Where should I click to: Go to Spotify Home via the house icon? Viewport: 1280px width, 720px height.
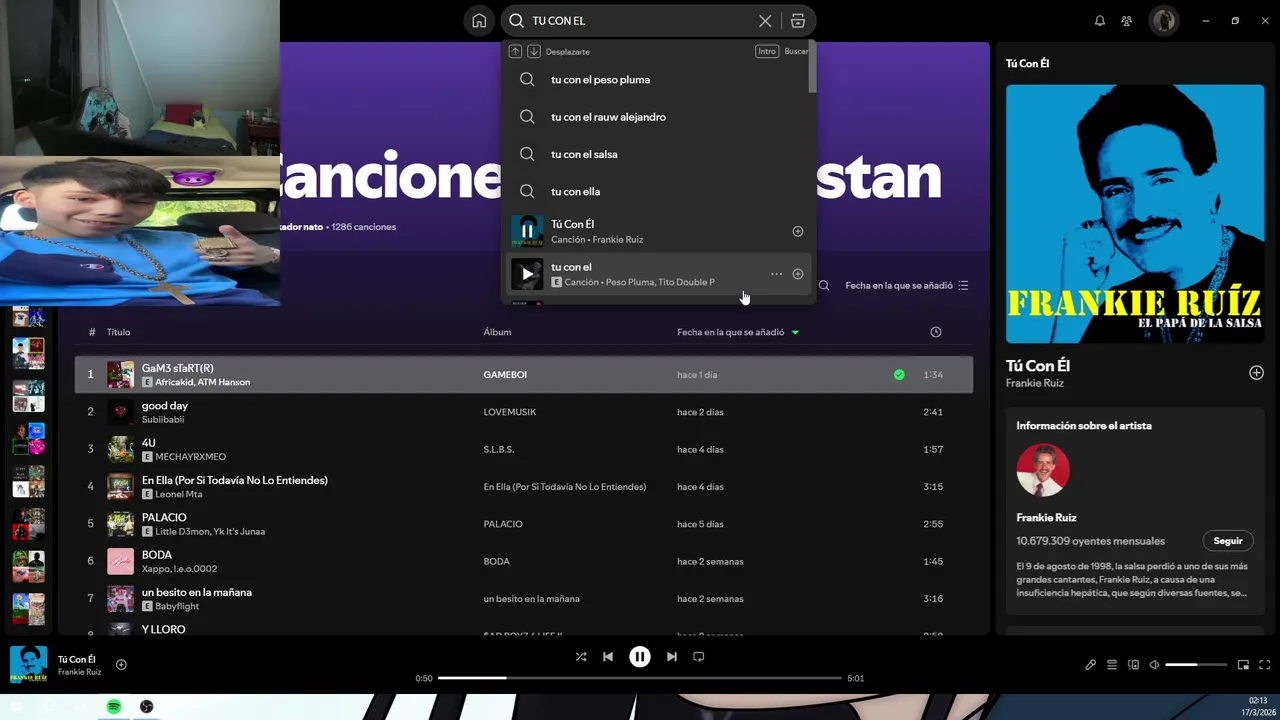pyautogui.click(x=479, y=21)
